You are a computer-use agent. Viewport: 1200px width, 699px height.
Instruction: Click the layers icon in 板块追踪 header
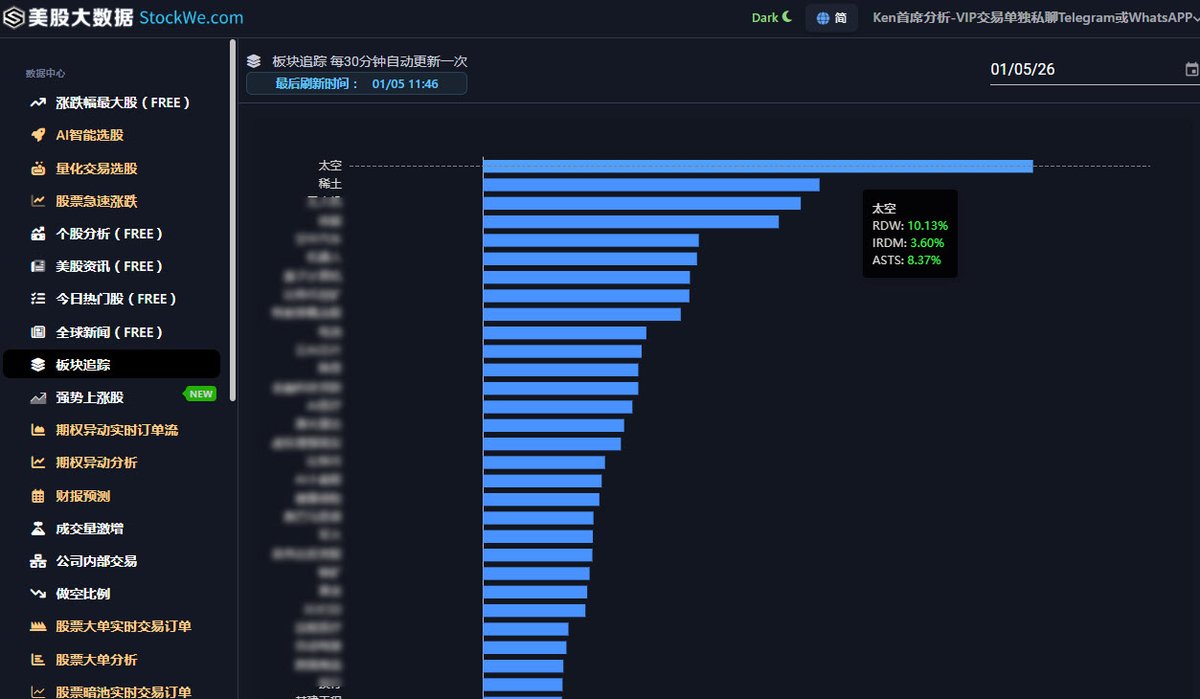coord(254,62)
